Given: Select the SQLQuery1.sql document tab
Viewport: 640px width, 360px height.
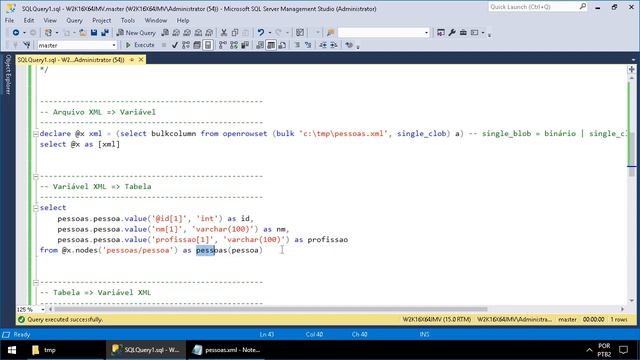Looking at the screenshot, I should point(71,60).
